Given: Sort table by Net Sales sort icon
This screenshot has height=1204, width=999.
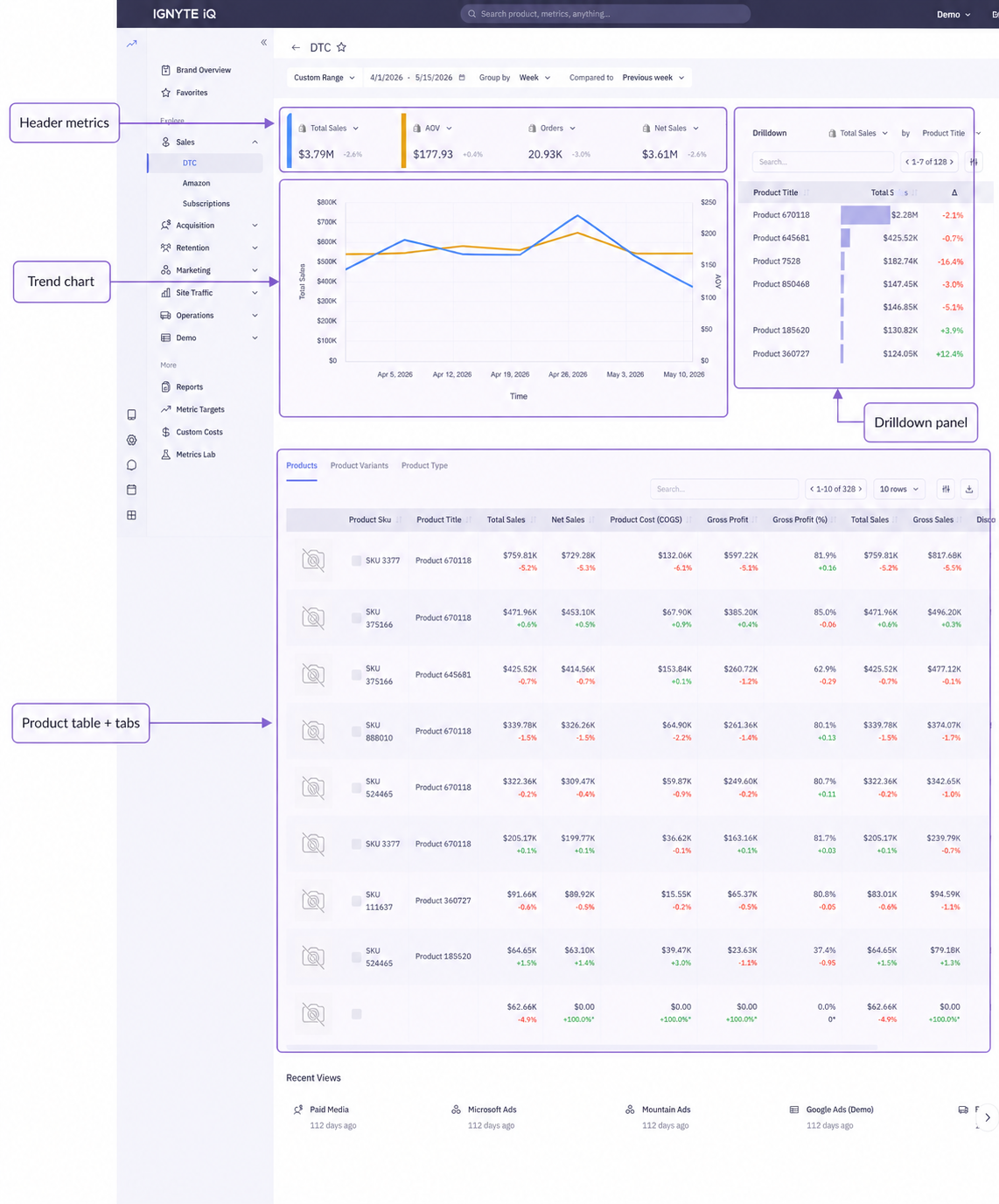Looking at the screenshot, I should (x=592, y=520).
